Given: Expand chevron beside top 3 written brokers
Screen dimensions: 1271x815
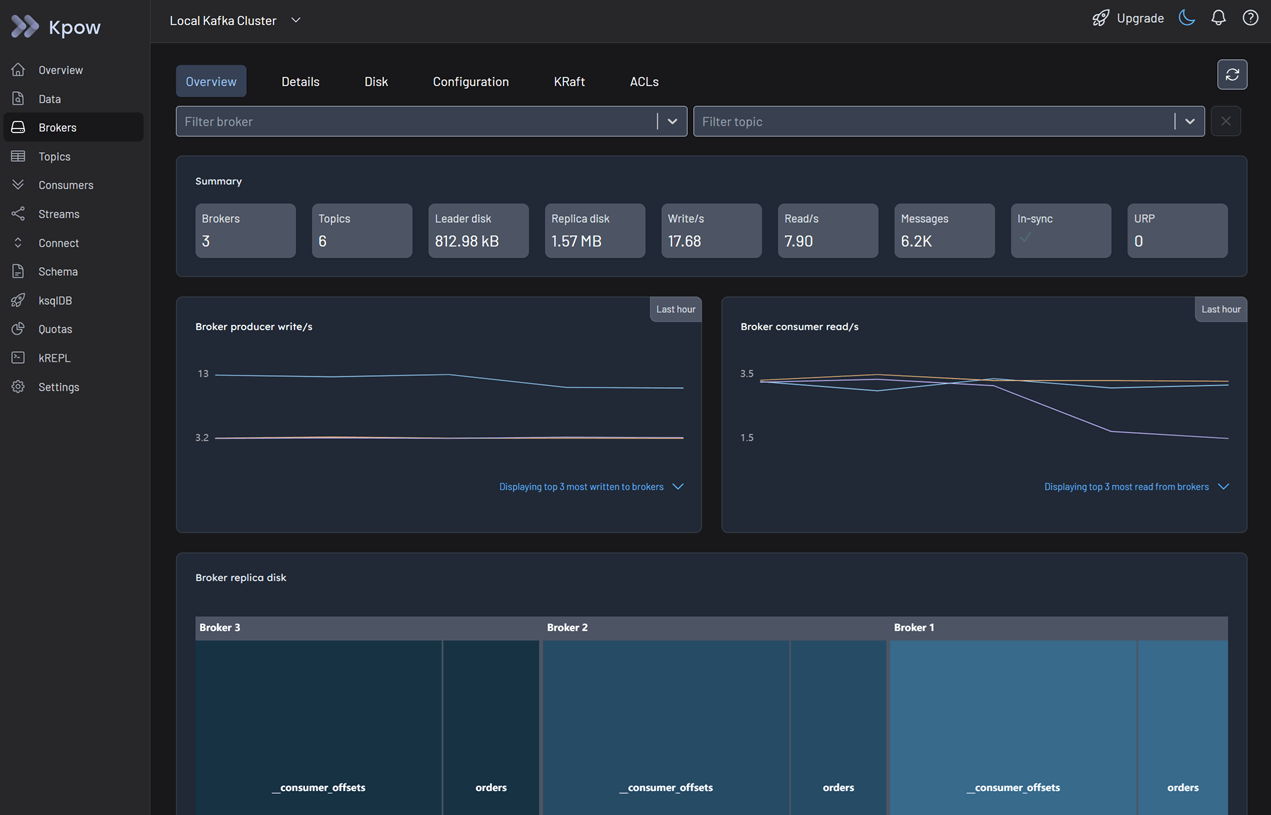Looking at the screenshot, I should tap(678, 487).
